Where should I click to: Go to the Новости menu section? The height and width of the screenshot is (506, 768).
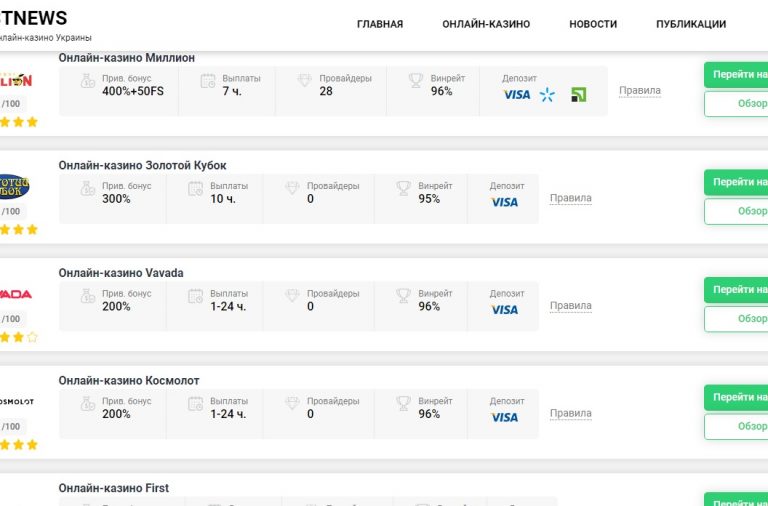point(593,24)
